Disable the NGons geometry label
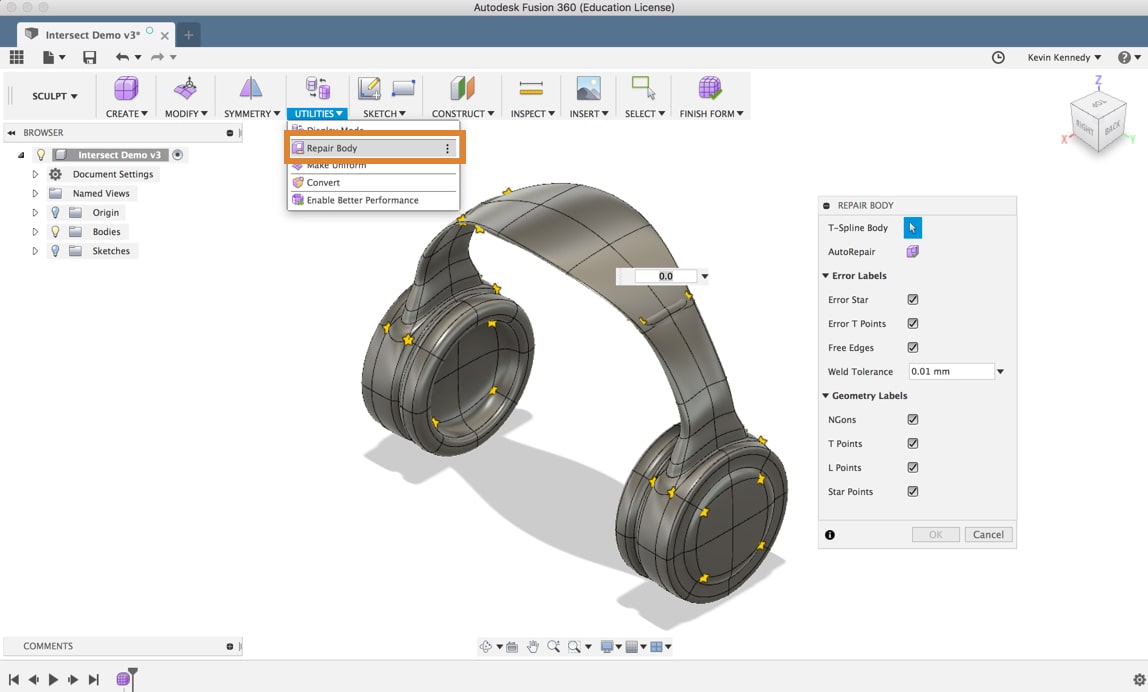 [x=911, y=419]
